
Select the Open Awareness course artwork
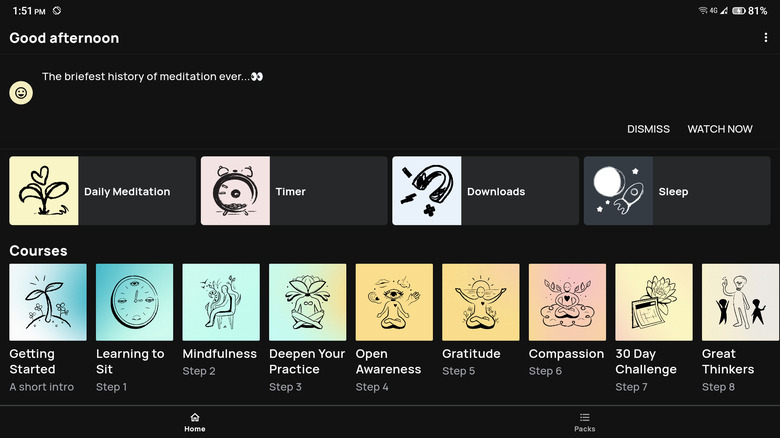point(394,302)
